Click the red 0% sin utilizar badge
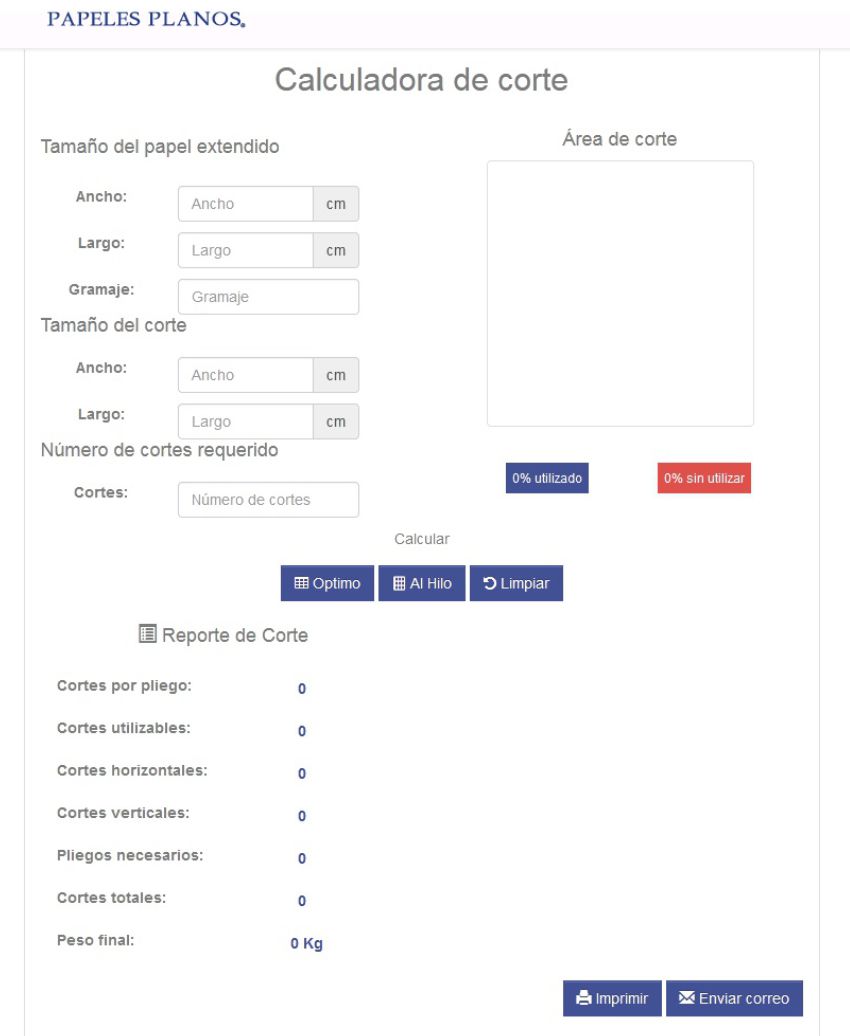This screenshot has height=1036, width=850. tap(704, 479)
